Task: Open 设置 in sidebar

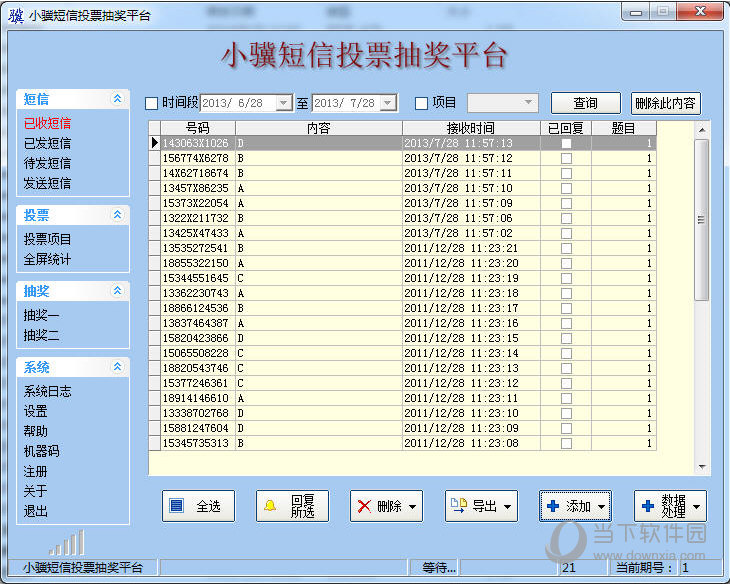Action: pyautogui.click(x=35, y=411)
